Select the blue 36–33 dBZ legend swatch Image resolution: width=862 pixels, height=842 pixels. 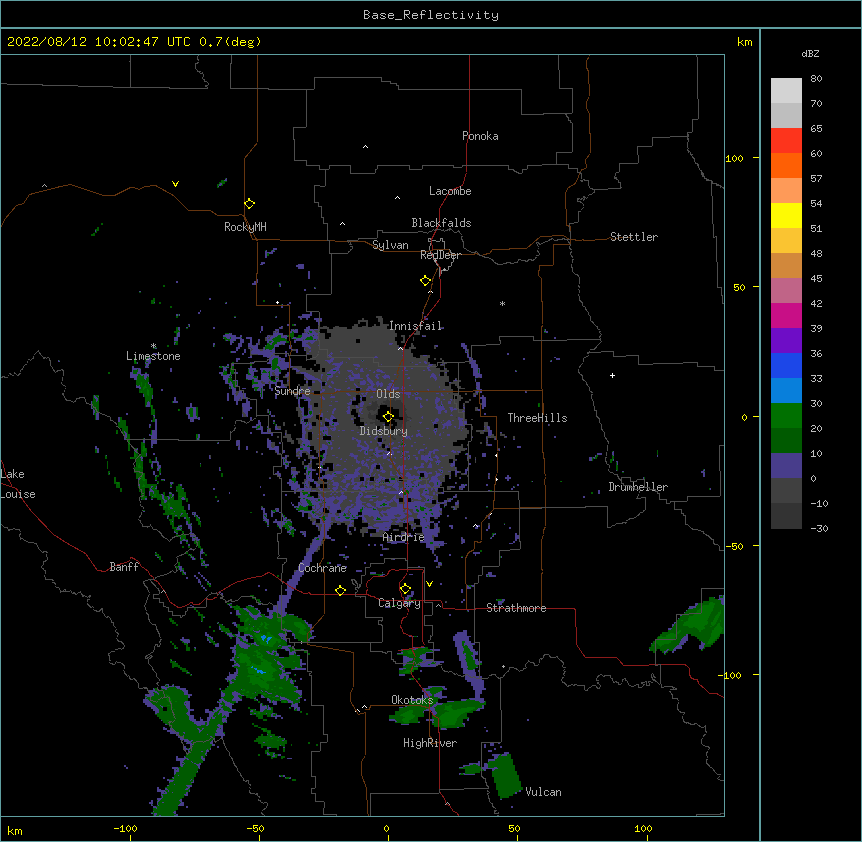(786, 365)
